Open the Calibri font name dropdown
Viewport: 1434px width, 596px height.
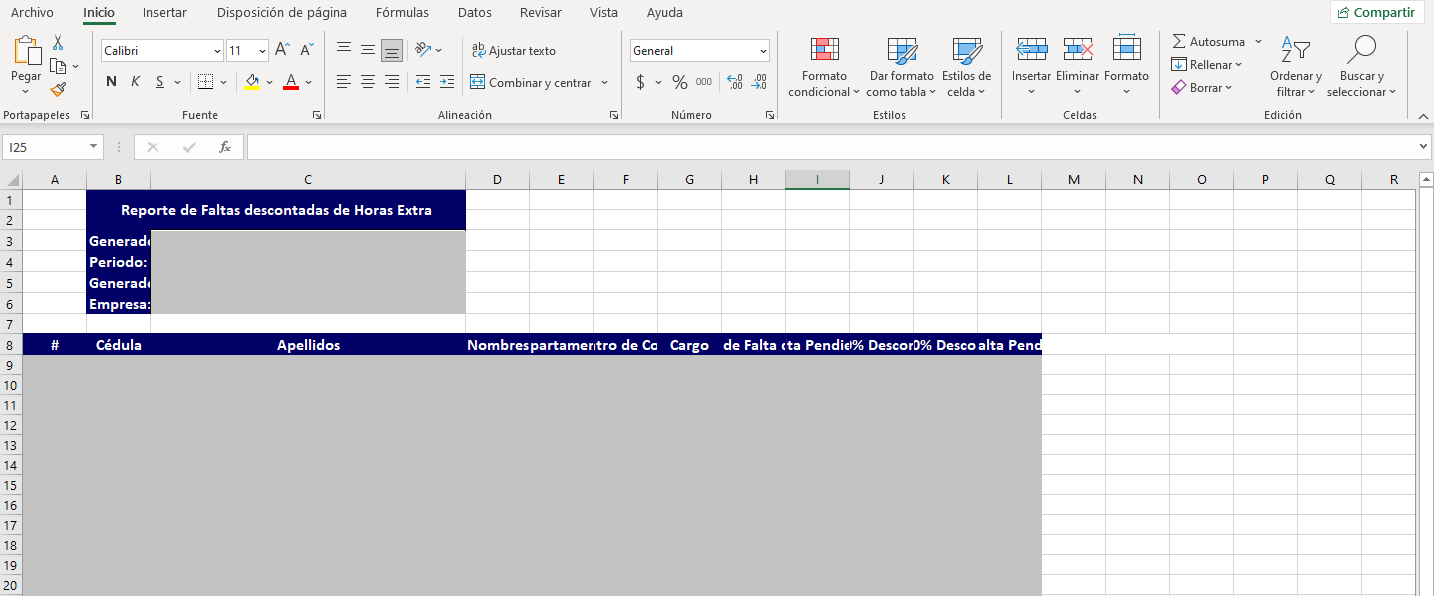pos(218,51)
